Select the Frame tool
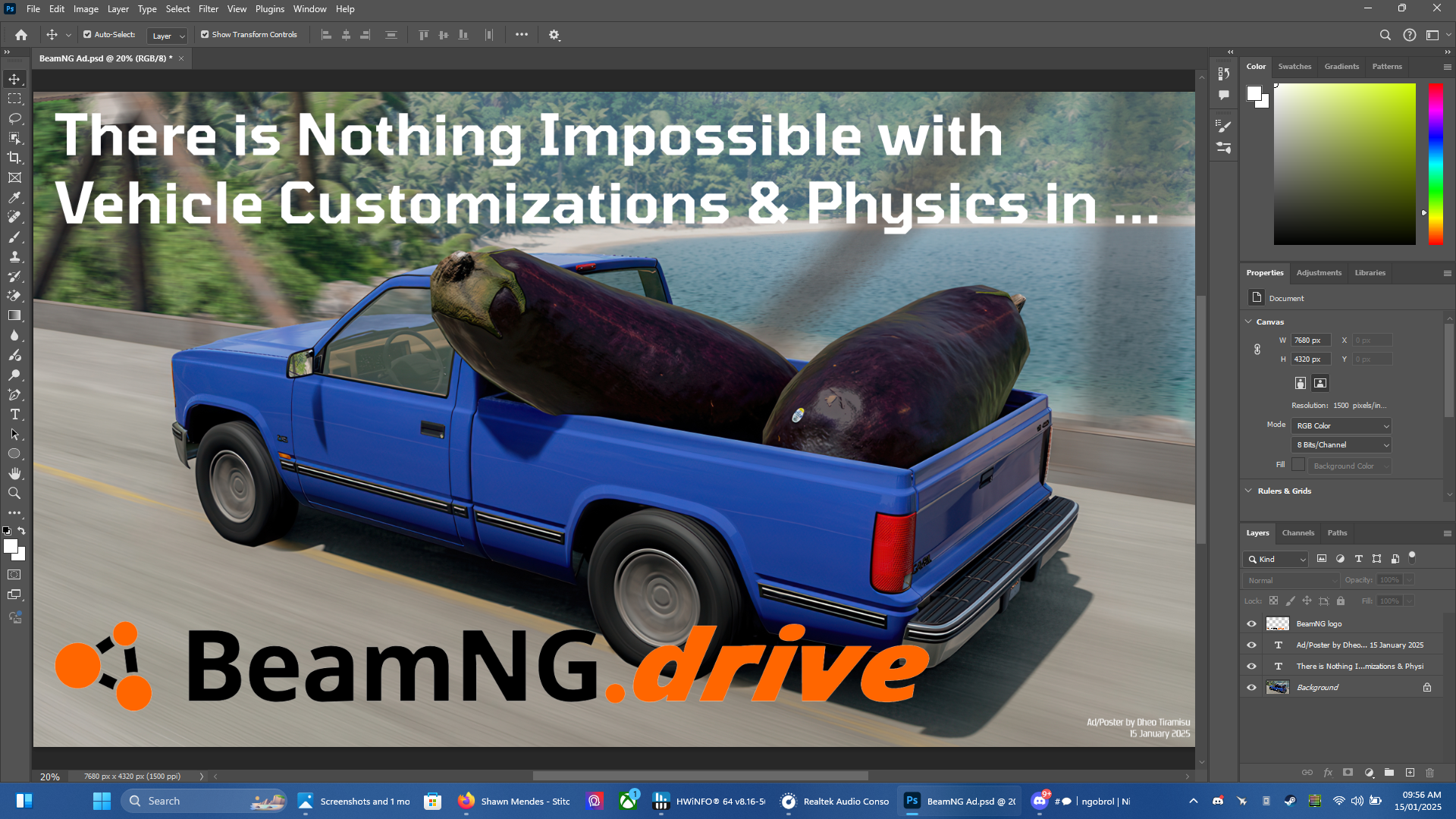 click(x=14, y=177)
